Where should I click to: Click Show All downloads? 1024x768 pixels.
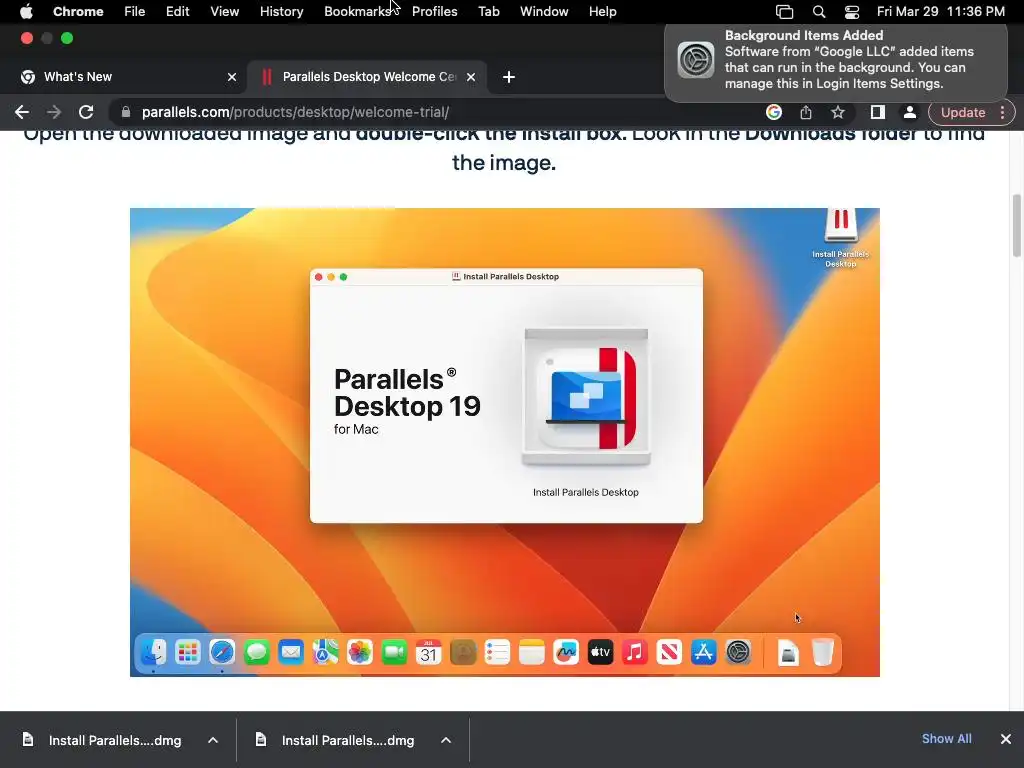pos(946,739)
